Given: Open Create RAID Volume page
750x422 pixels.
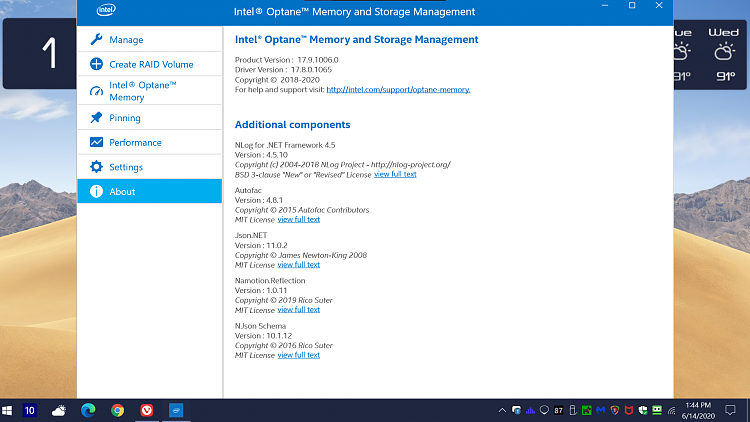Looking at the screenshot, I should pyautogui.click(x=149, y=64).
